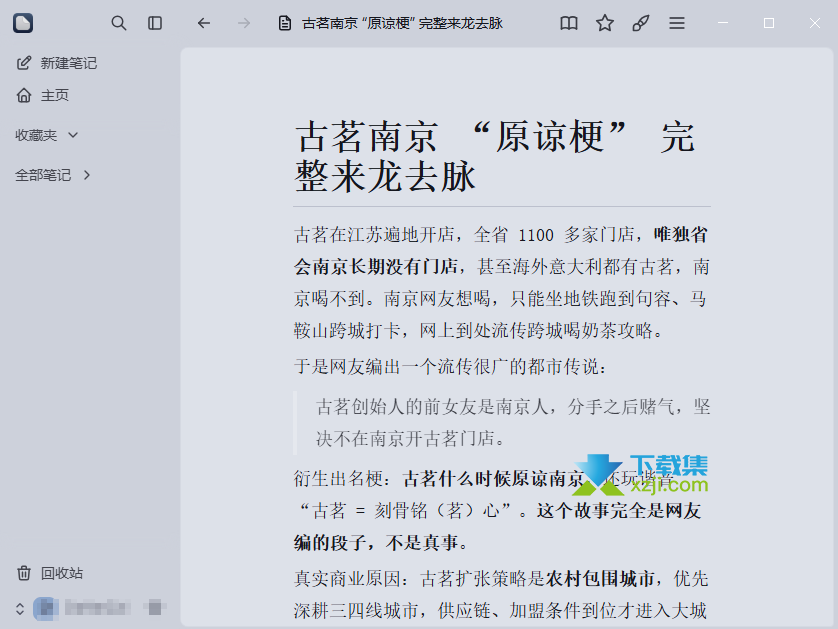Viewport: 838px width, 629px height.
Task: Click the note title in top bar
Action: pyautogui.click(x=402, y=24)
